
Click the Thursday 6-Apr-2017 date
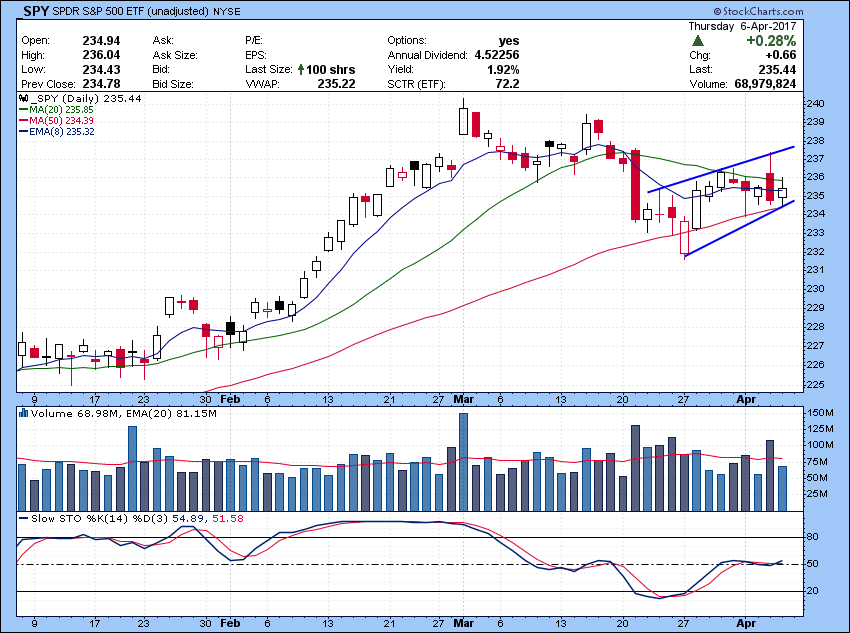pos(742,26)
